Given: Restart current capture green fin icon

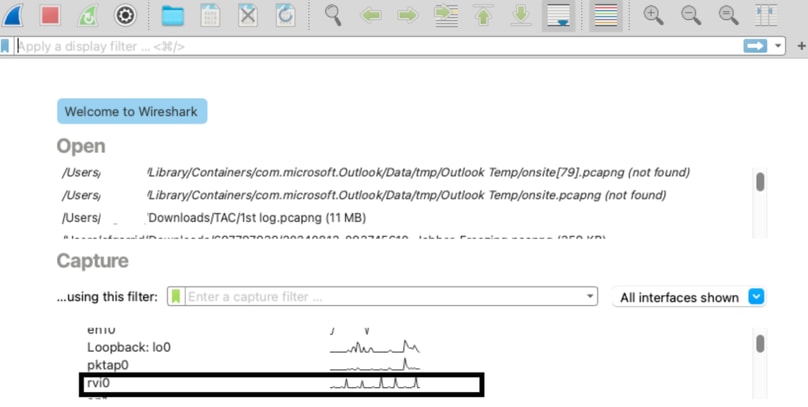Looking at the screenshot, I should click(88, 15).
